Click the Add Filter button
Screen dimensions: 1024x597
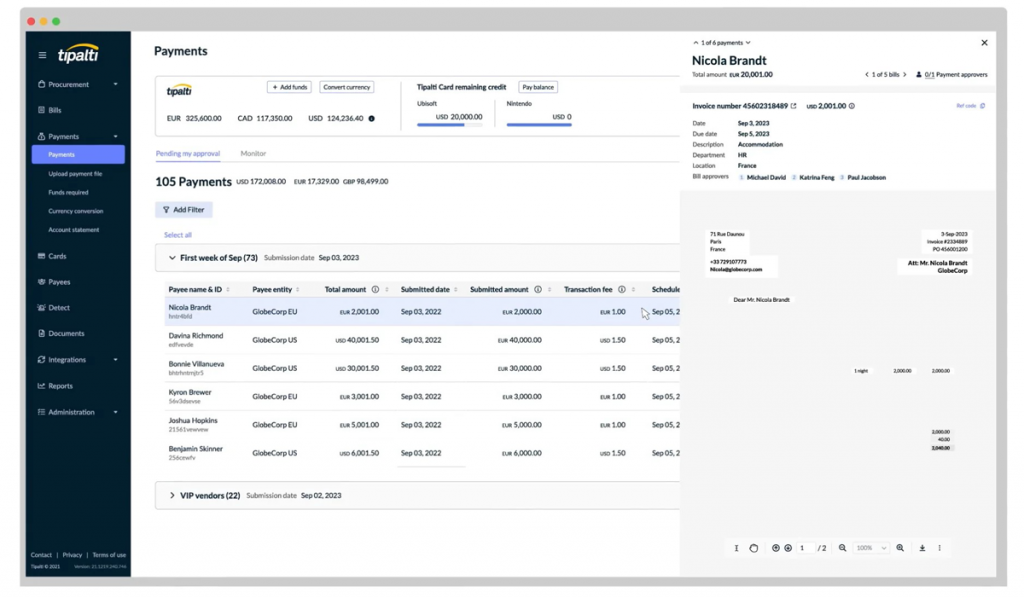click(x=184, y=210)
